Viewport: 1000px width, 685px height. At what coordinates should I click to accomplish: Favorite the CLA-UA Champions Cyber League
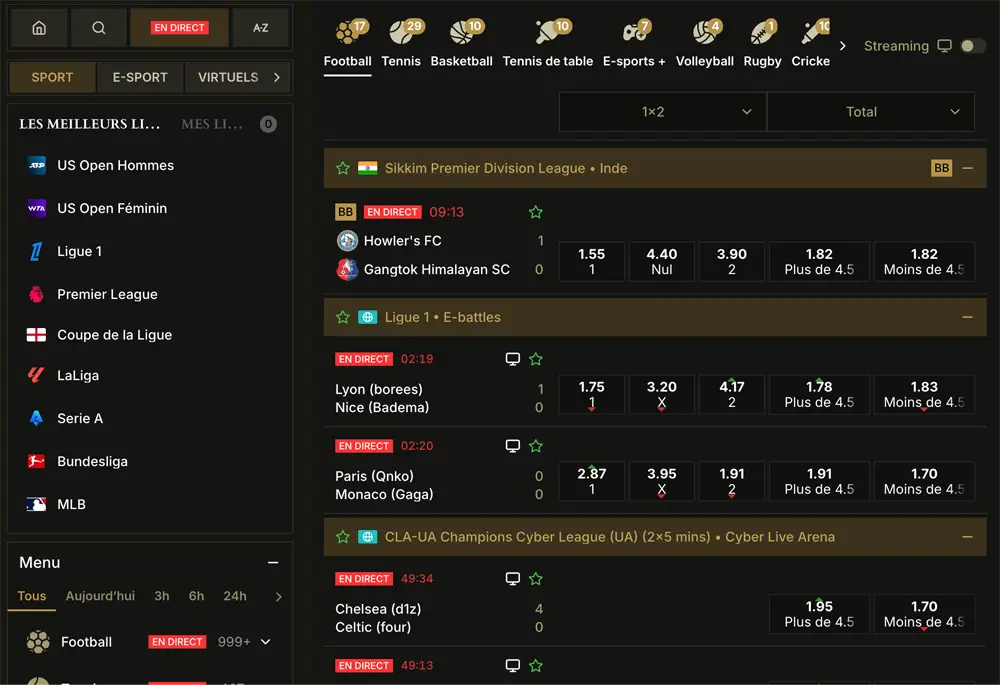pyautogui.click(x=342, y=537)
